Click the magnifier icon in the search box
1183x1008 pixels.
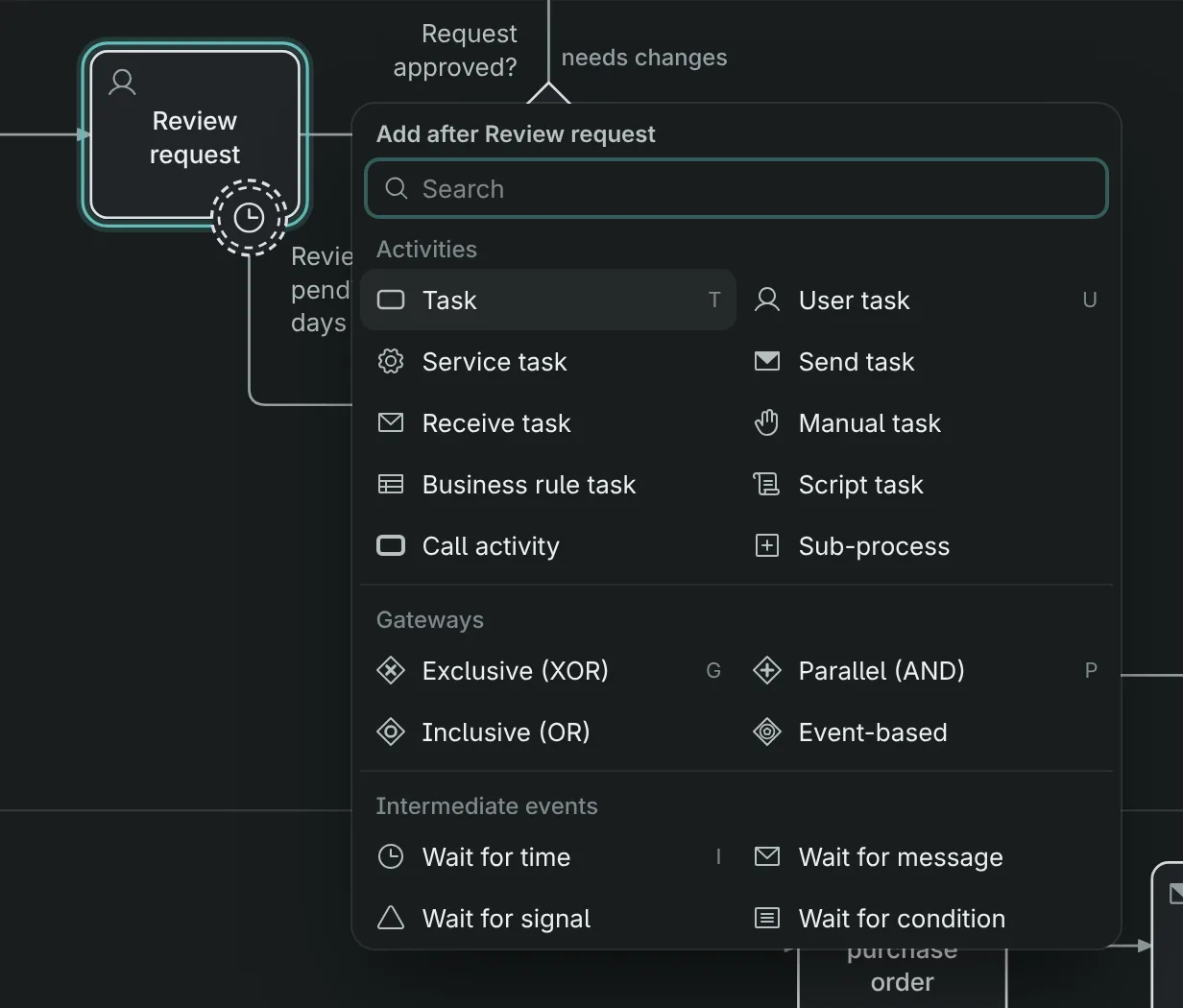397,188
